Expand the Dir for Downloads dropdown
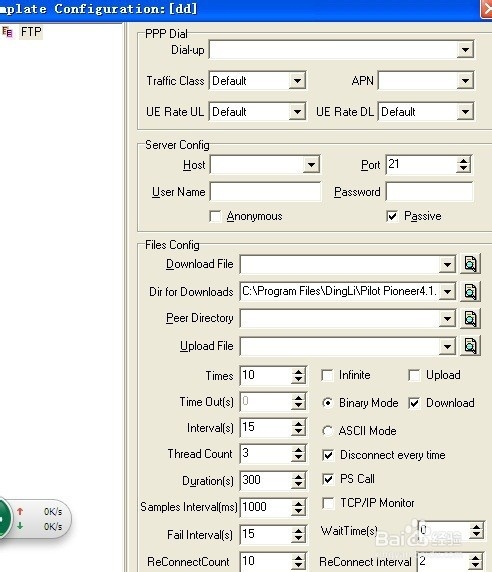Viewport: 492px width, 572px height. 447,291
